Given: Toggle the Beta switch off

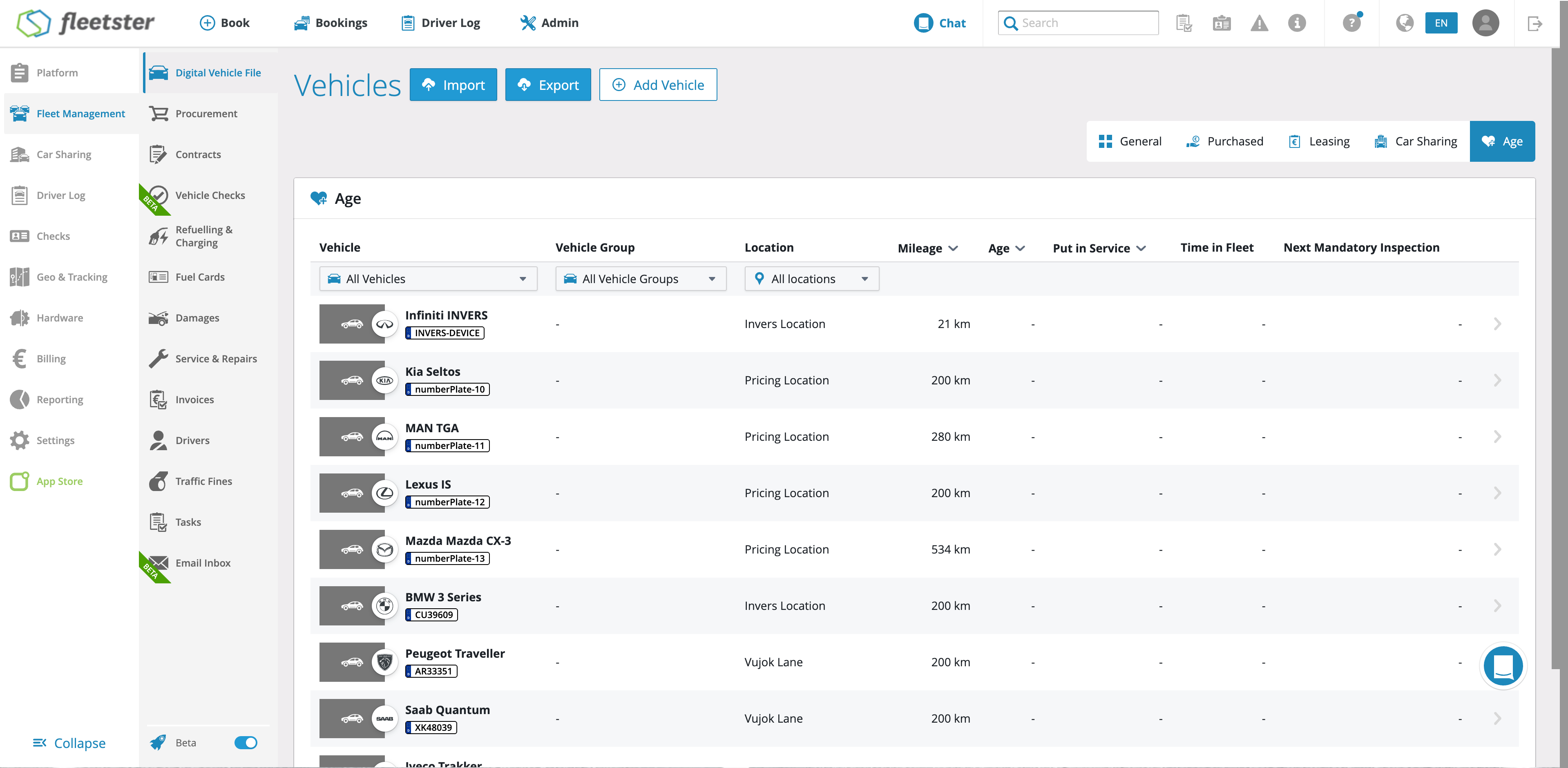Looking at the screenshot, I should coord(246,742).
